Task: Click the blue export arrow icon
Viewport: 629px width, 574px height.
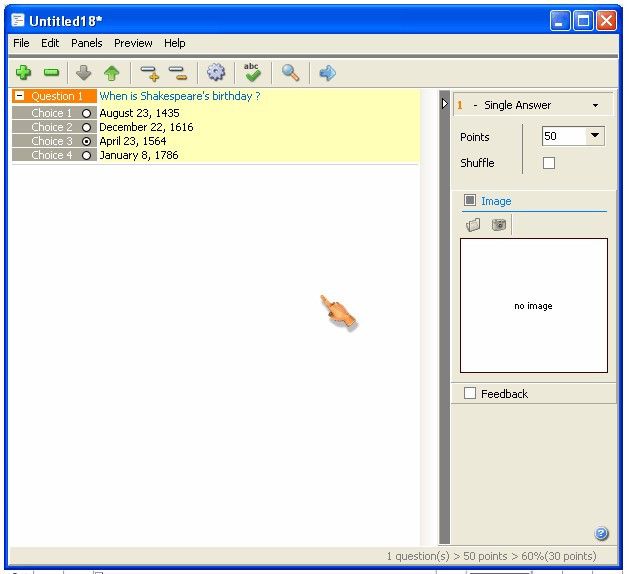Action: pos(327,73)
